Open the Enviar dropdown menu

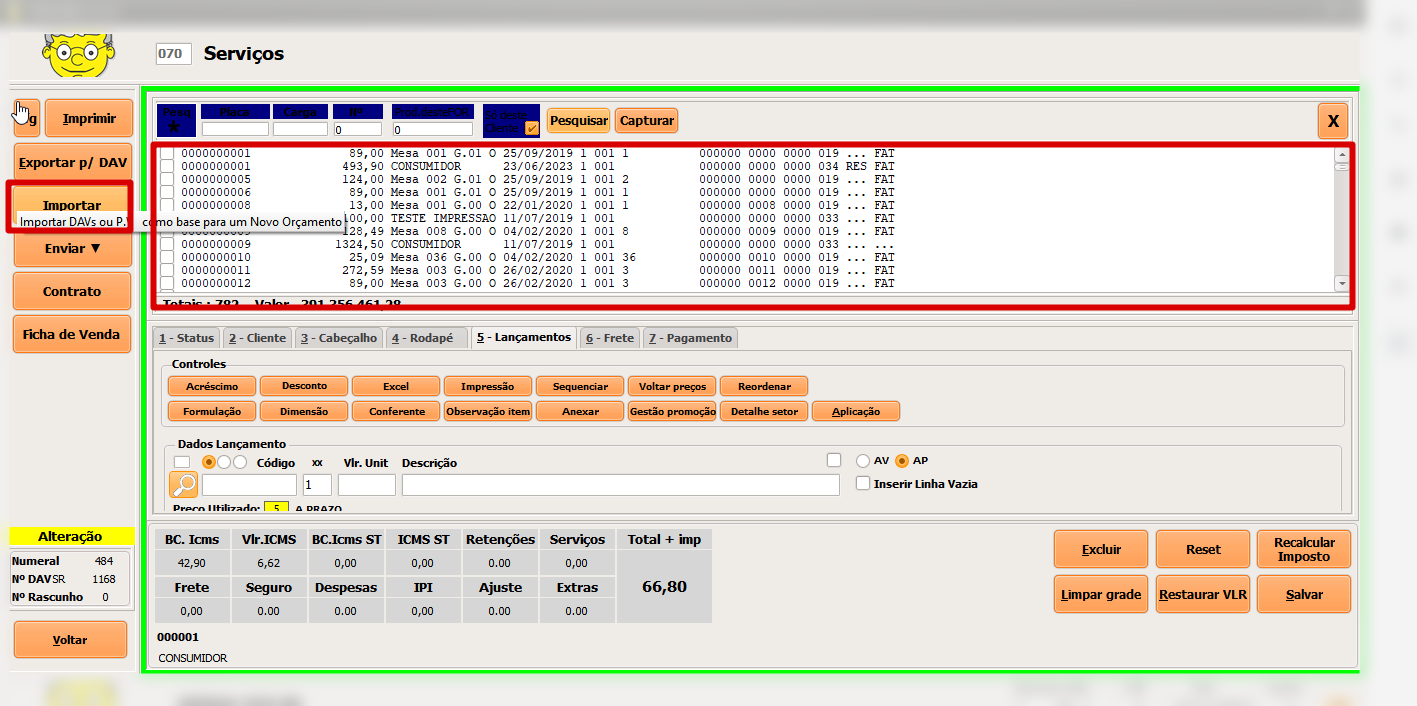72,248
